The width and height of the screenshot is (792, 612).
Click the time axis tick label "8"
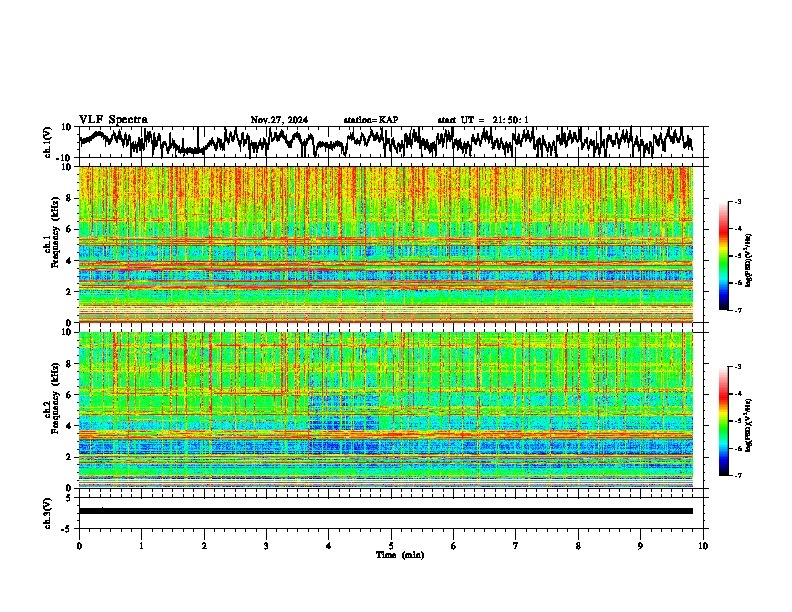(x=578, y=546)
